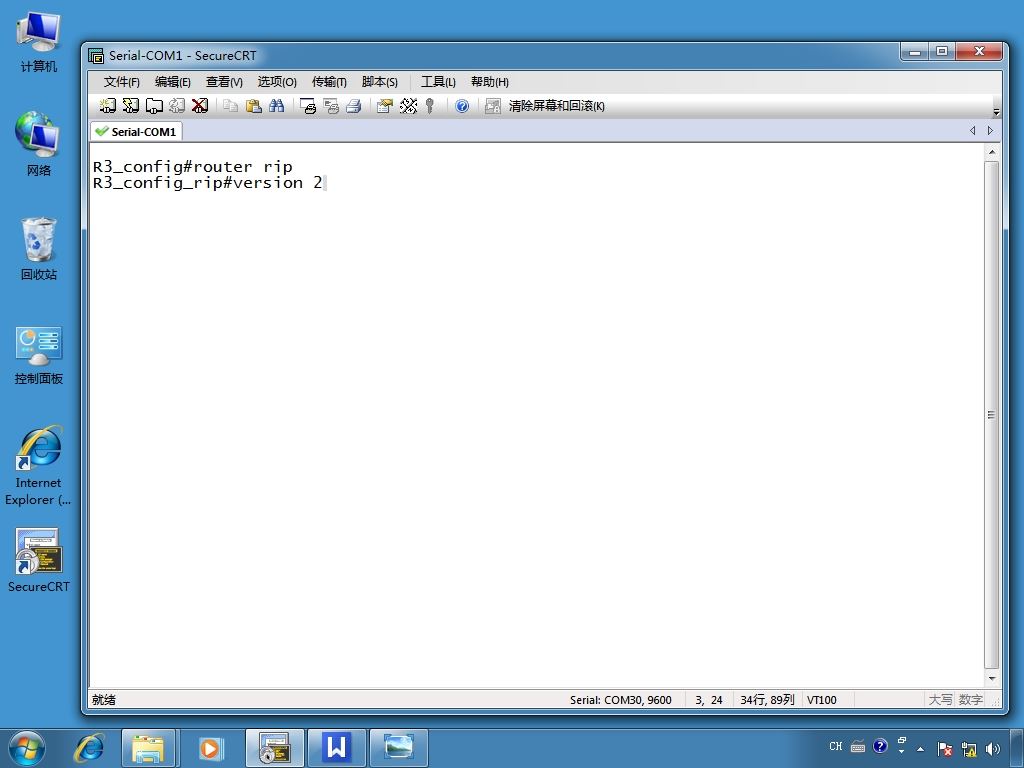Click the Action Center flag tray icon
This screenshot has width=1024, height=768.
pos(944,749)
